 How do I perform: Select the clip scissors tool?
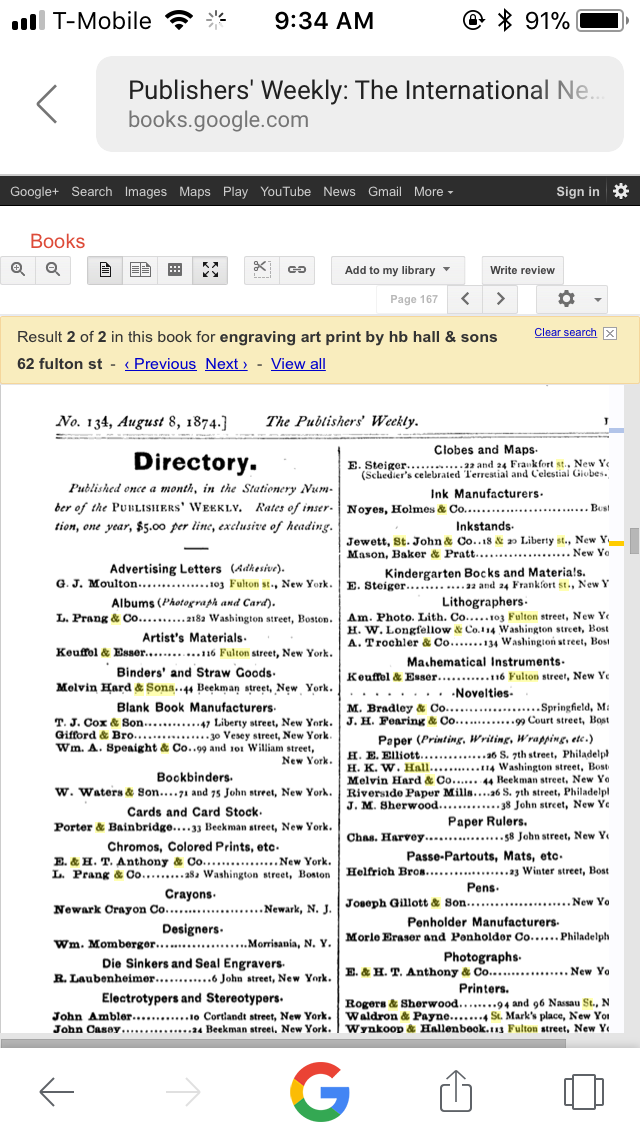262,270
